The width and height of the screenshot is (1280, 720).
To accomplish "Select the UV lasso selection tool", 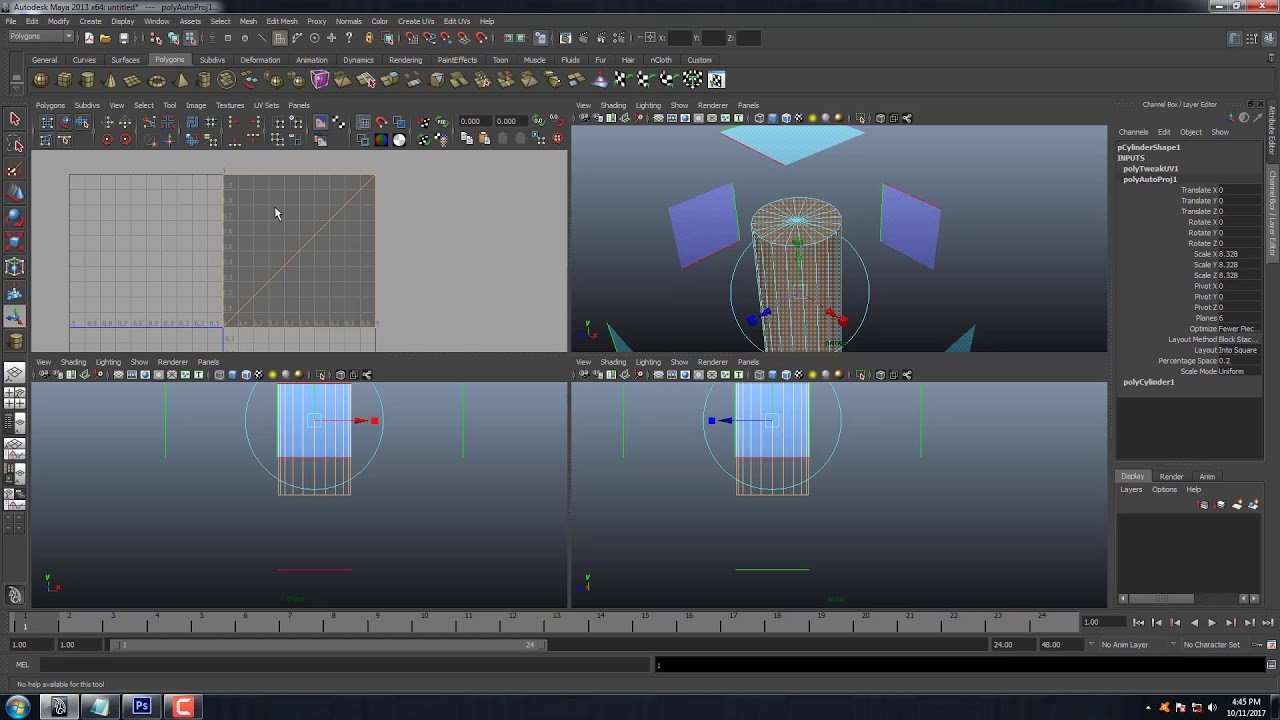I will point(13,144).
